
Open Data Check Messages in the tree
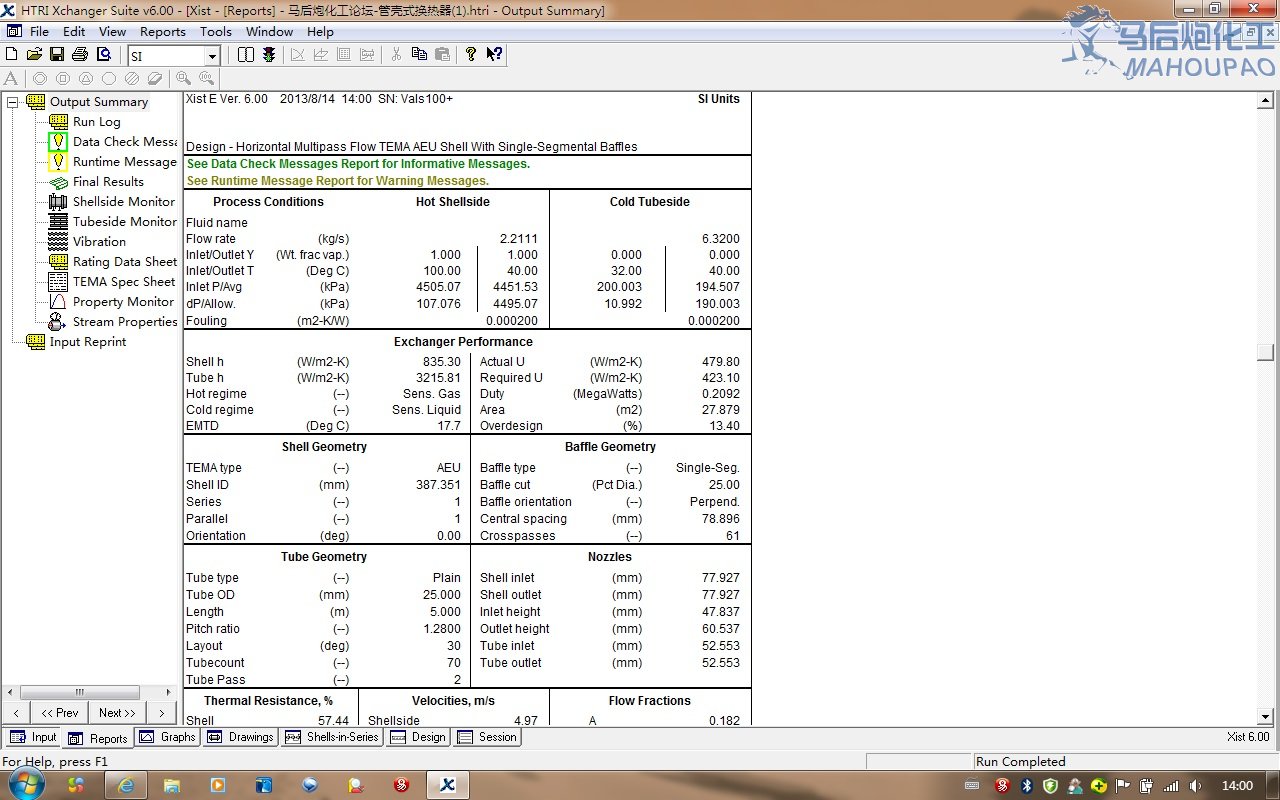(124, 142)
